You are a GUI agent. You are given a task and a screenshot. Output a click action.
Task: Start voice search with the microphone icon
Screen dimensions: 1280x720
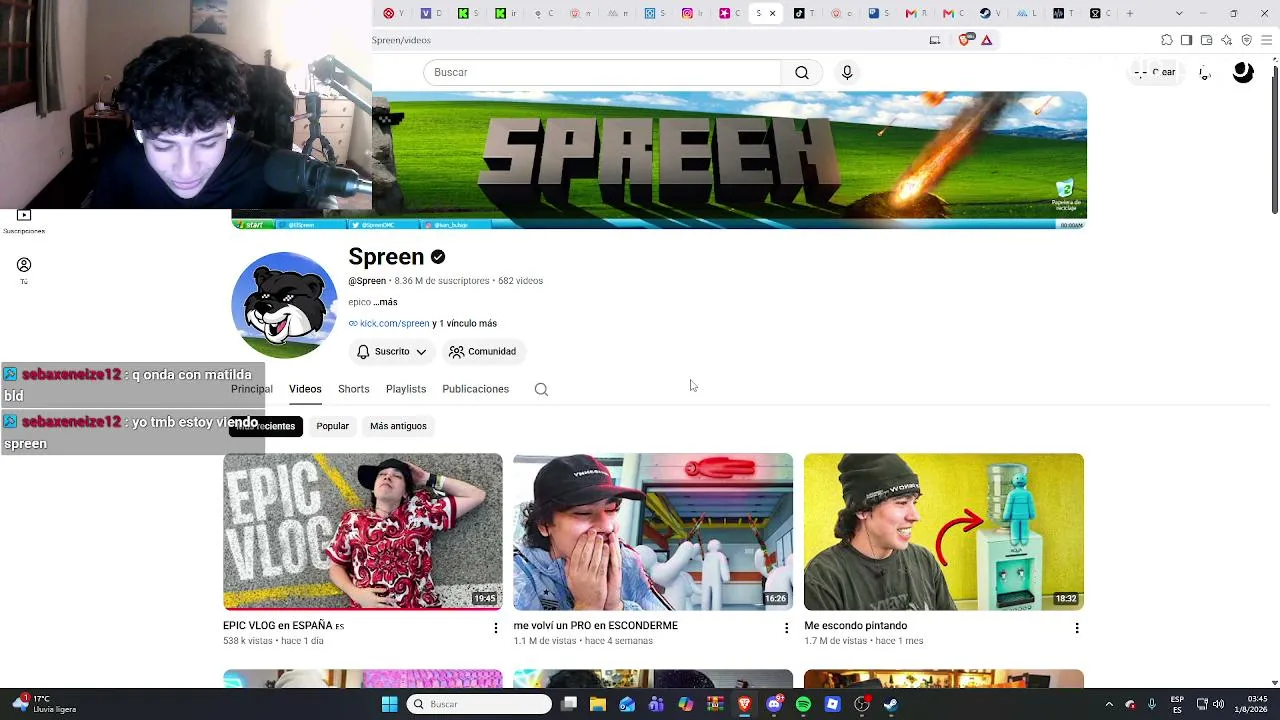pyautogui.click(x=847, y=72)
